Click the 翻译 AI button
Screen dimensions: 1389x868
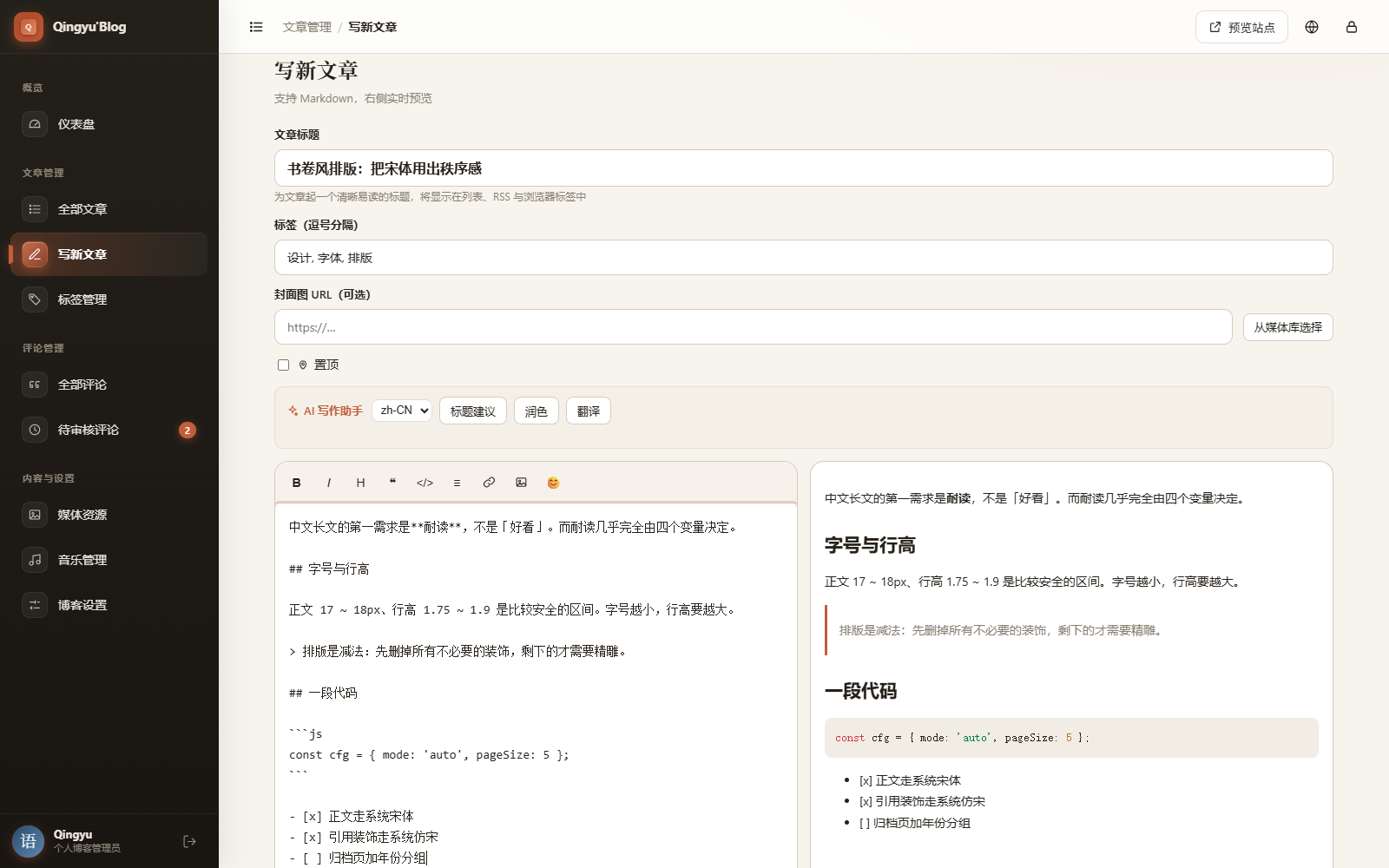coord(589,411)
